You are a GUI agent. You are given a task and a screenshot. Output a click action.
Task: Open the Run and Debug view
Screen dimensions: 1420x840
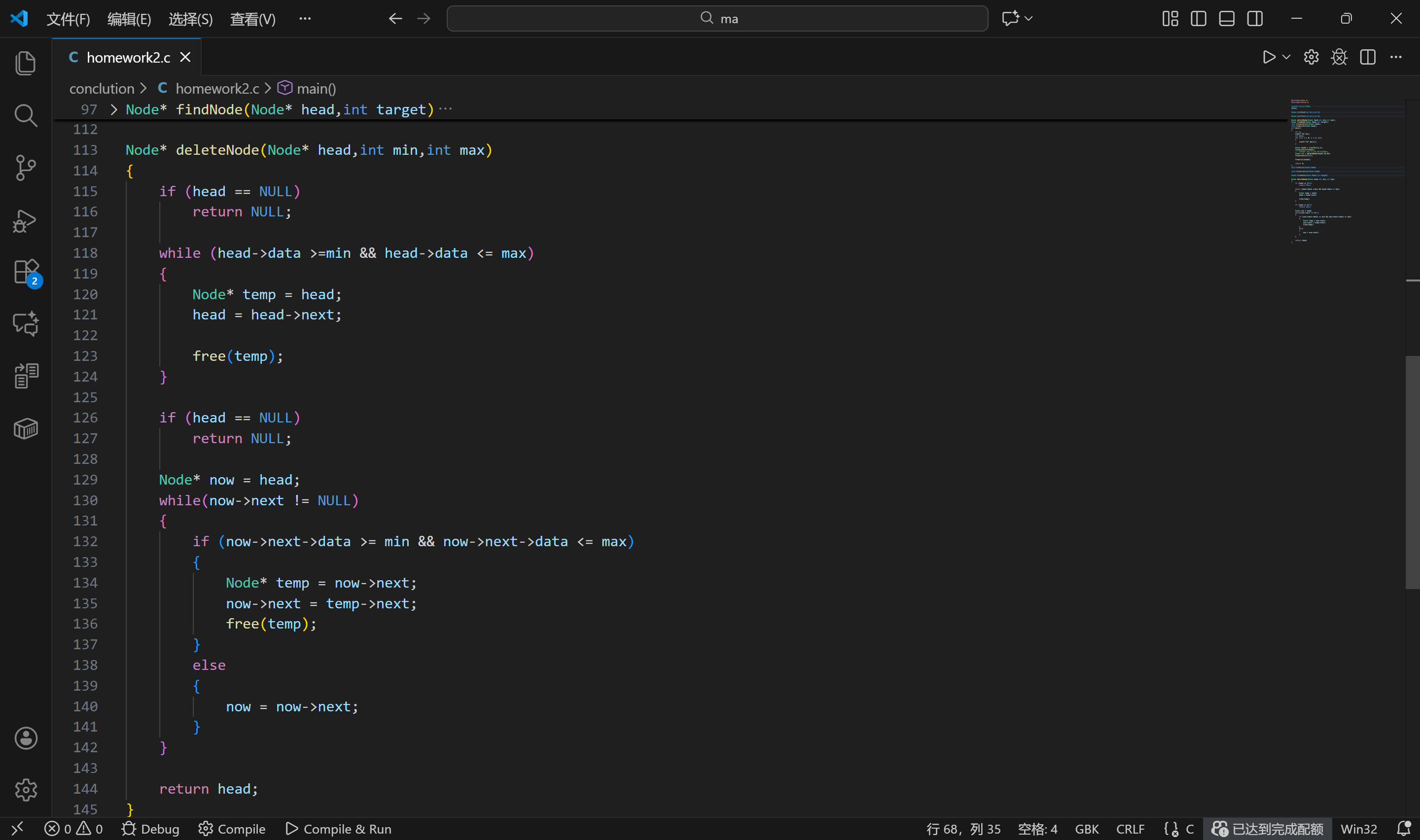pos(26,221)
